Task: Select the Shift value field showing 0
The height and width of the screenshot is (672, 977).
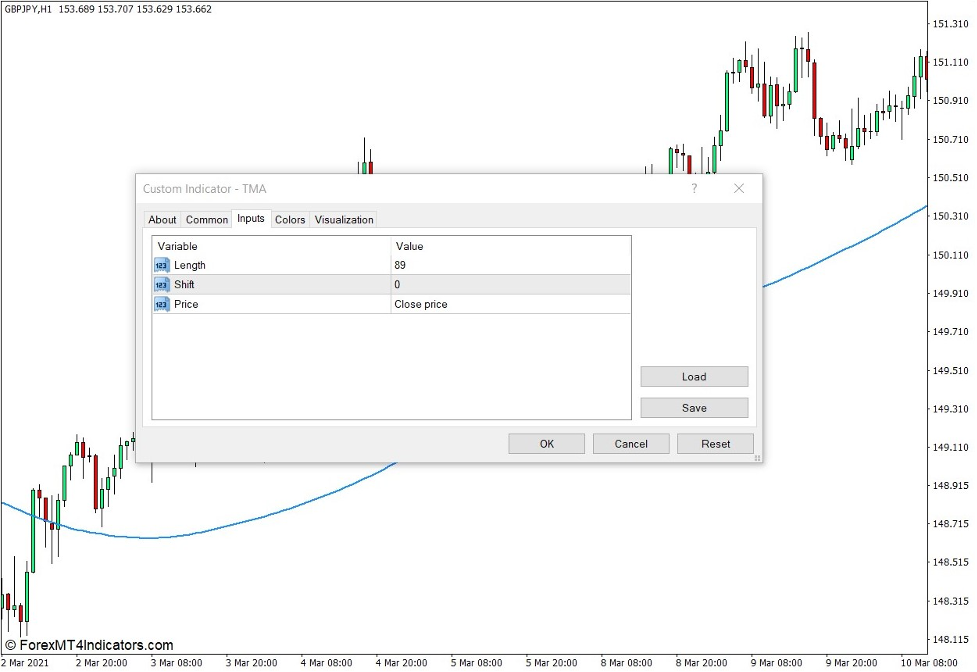Action: (x=510, y=285)
